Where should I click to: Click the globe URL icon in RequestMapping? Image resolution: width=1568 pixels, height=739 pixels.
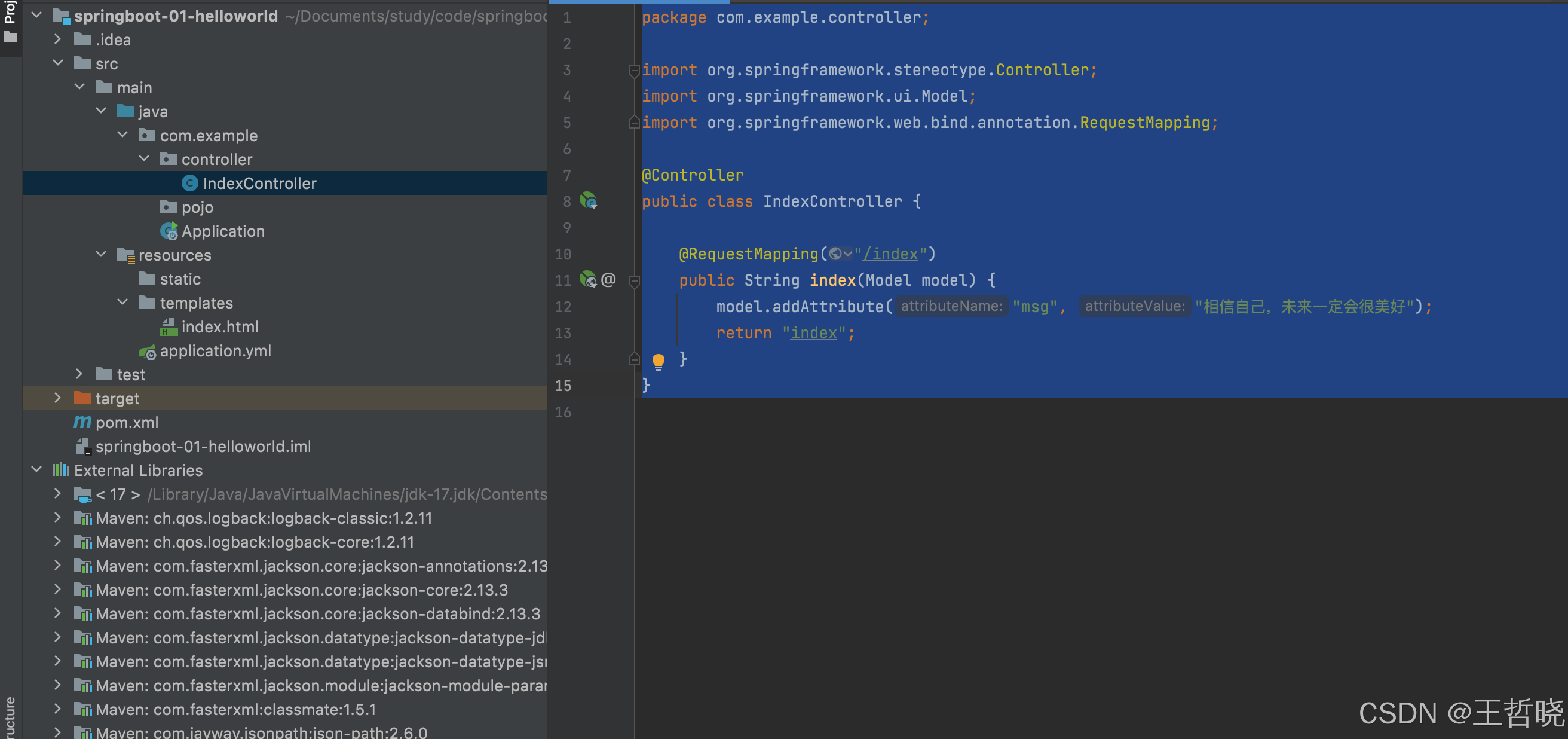pos(836,254)
